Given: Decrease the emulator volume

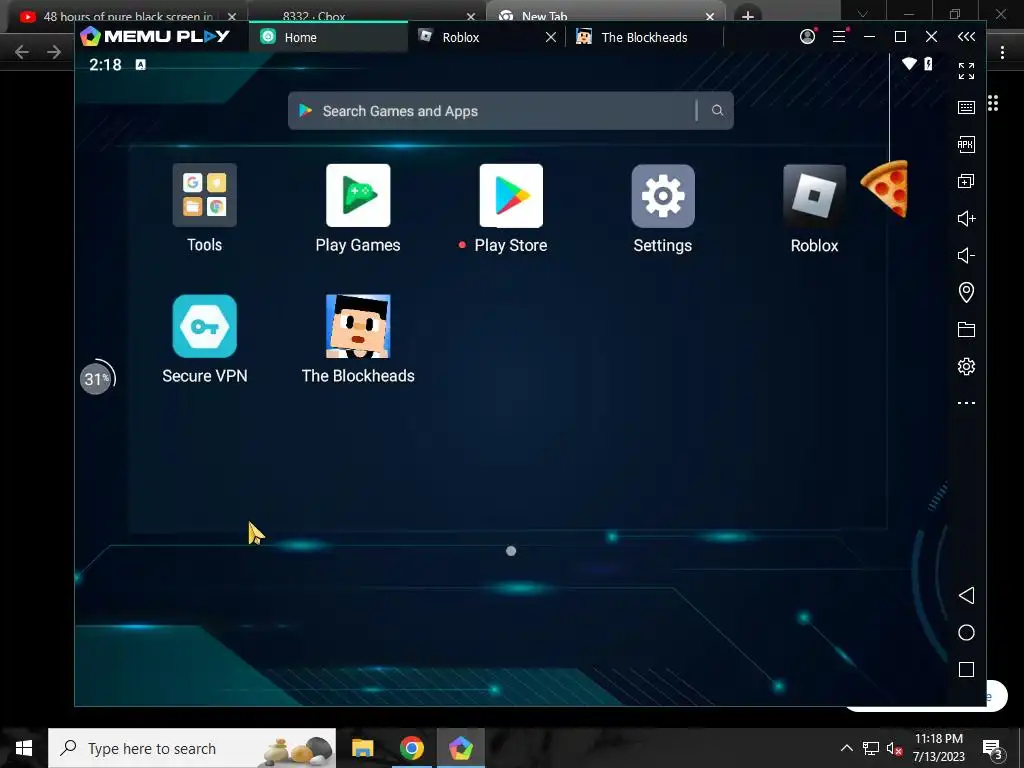Looking at the screenshot, I should 967,255.
